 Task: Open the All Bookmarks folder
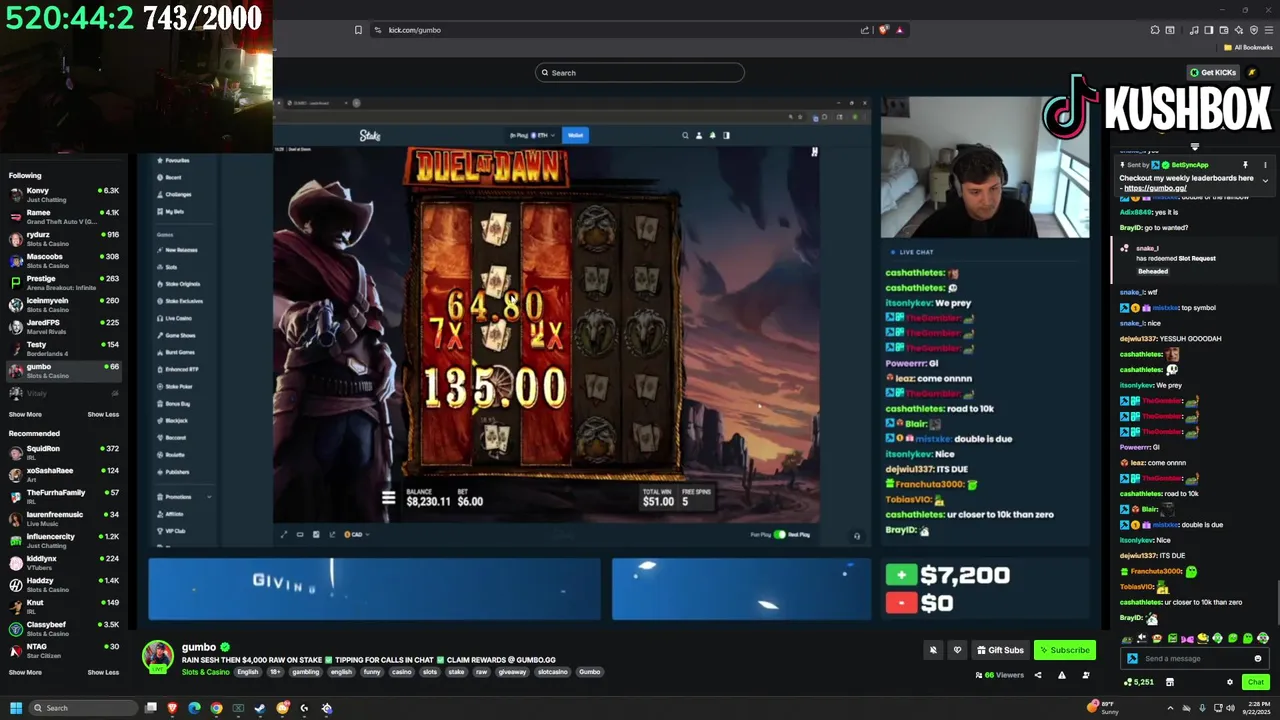pos(1248,47)
